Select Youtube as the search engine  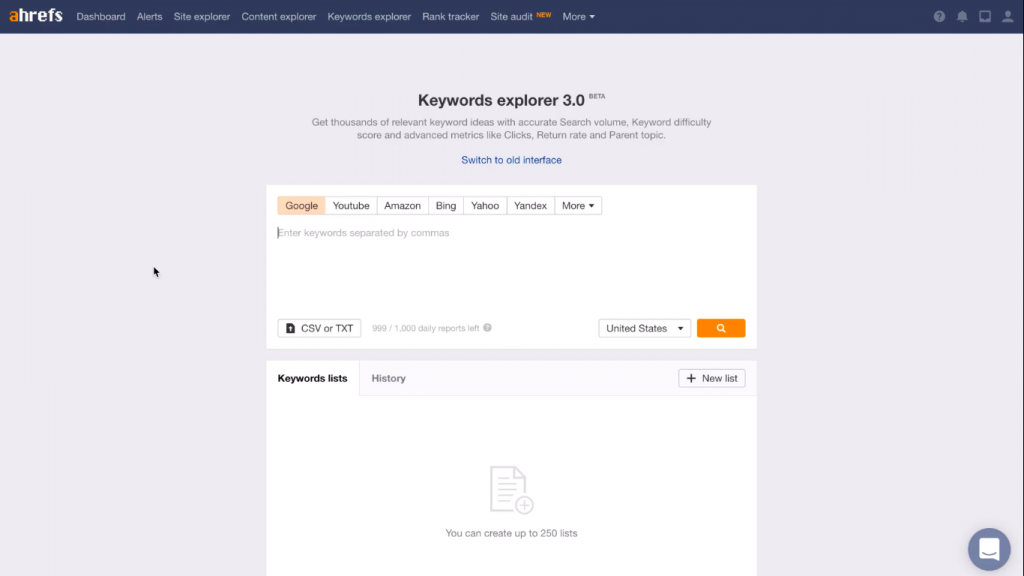[x=350, y=205]
